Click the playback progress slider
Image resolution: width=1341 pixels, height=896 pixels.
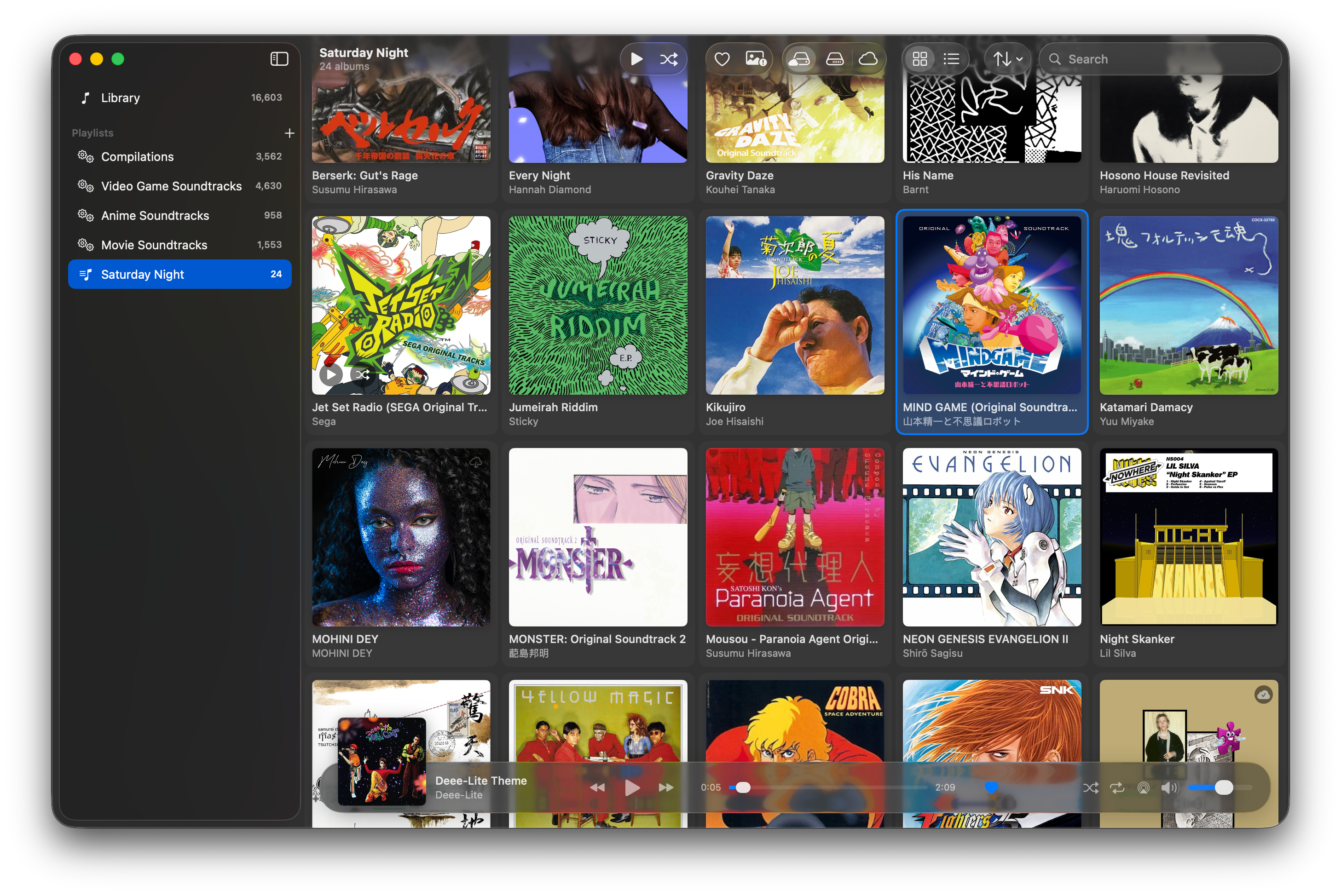point(828,787)
